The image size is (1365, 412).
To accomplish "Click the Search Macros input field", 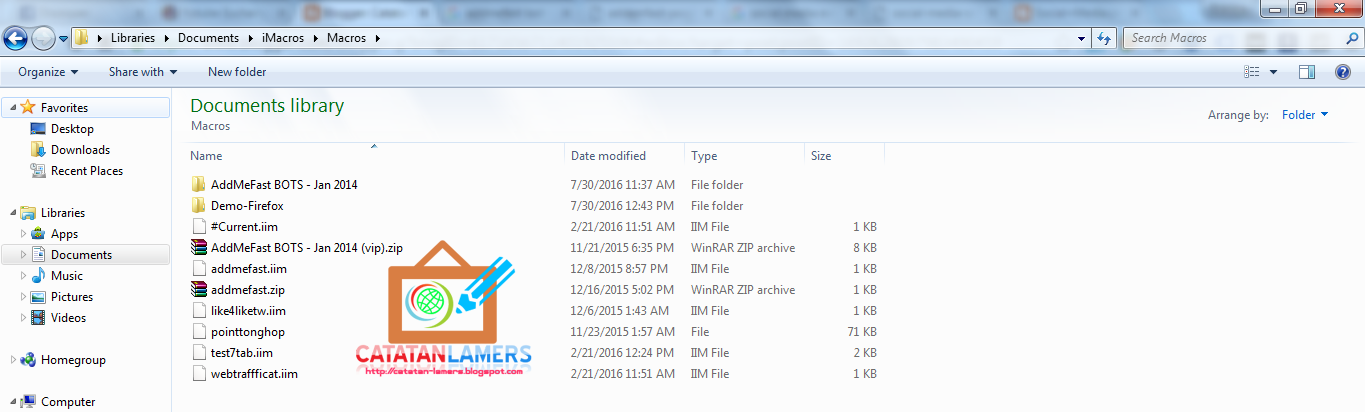I will click(x=1230, y=38).
